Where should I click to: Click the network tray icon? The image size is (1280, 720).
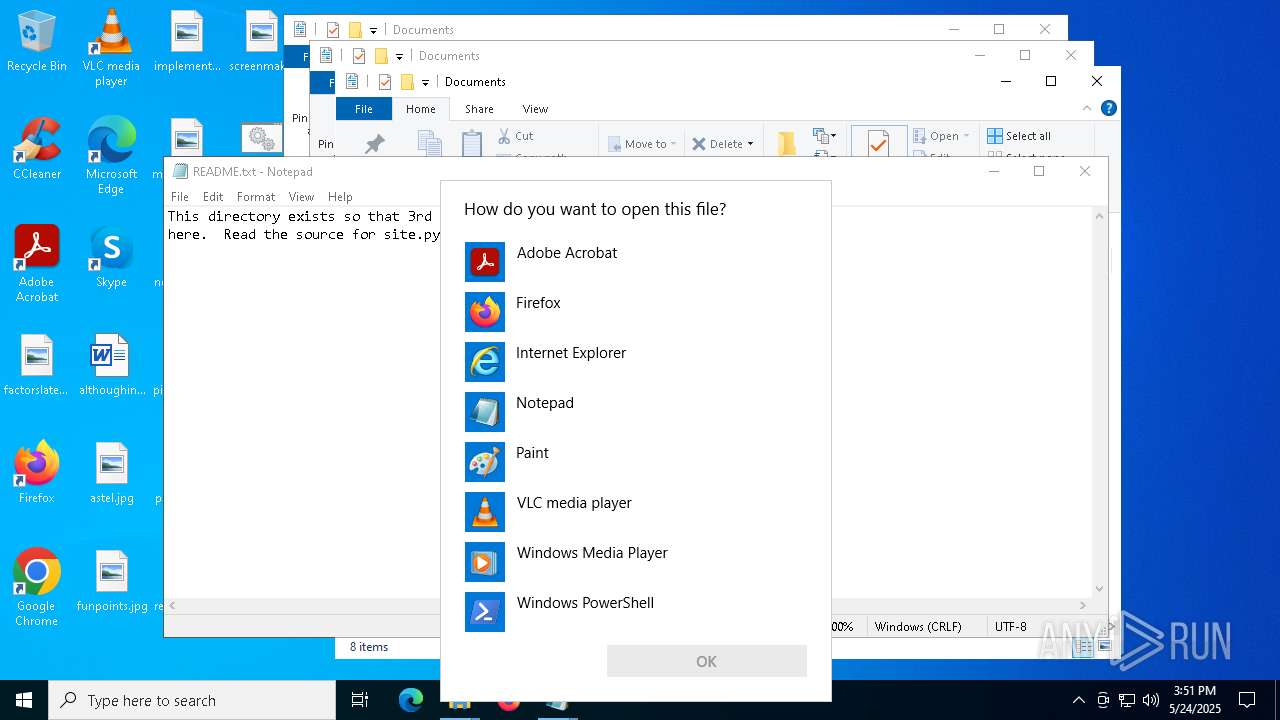click(x=1127, y=700)
